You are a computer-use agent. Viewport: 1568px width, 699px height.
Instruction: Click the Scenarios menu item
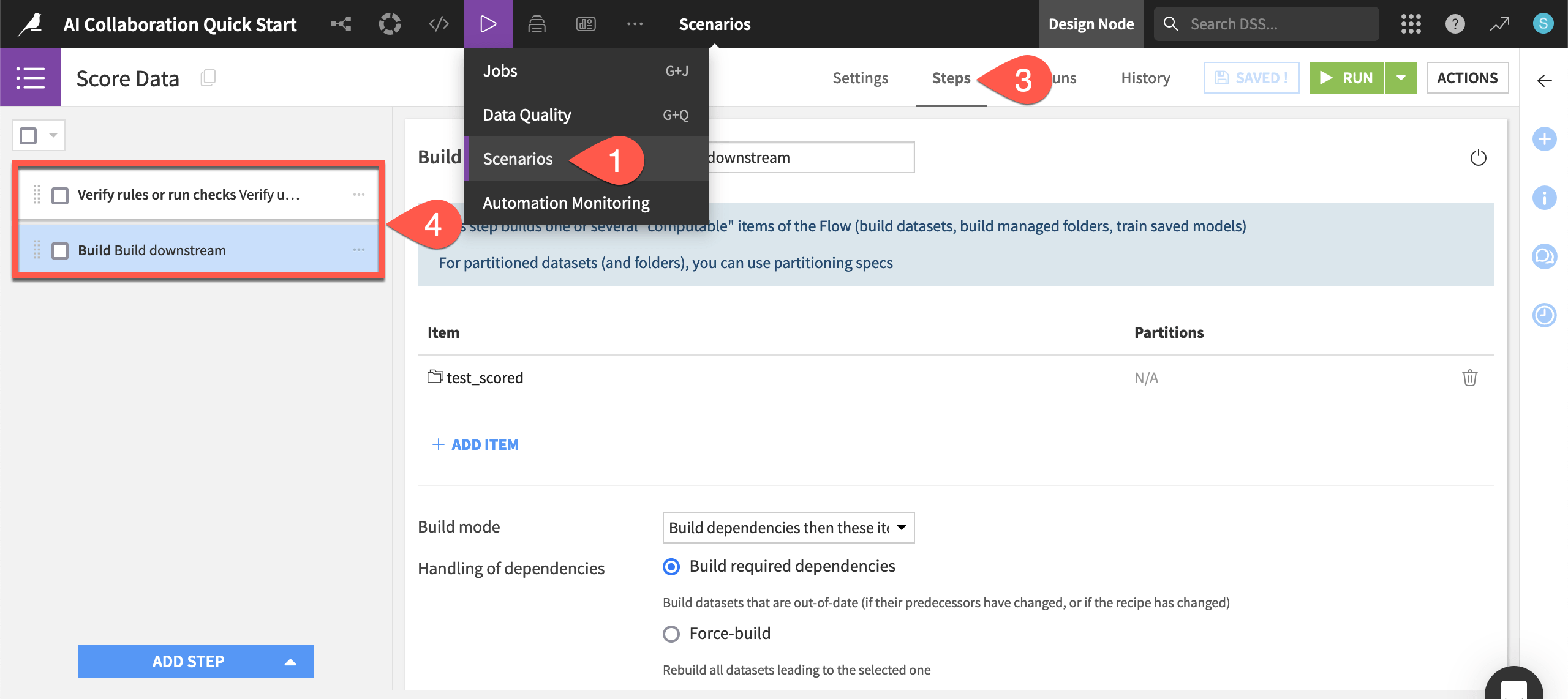(x=517, y=158)
